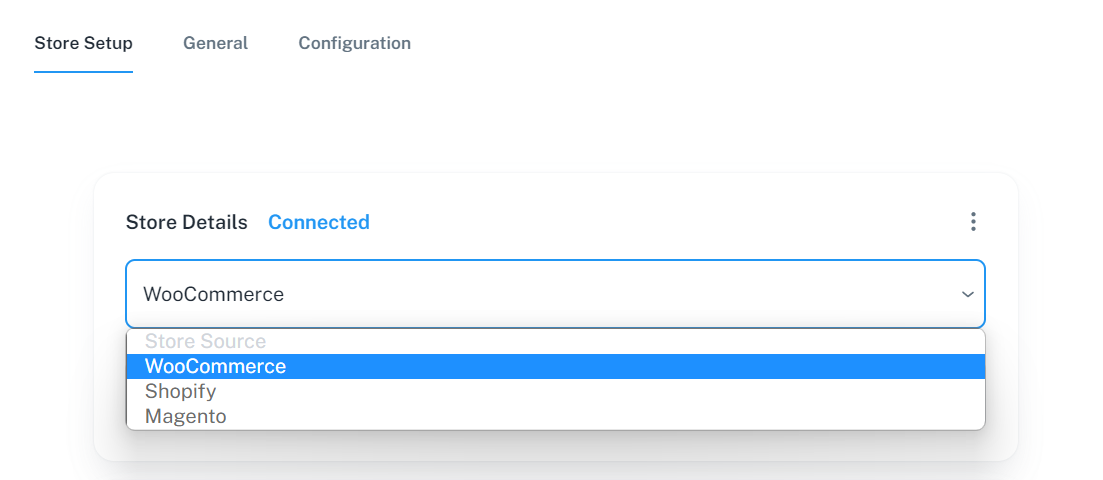The width and height of the screenshot is (1103, 480).
Task: Click blank space right of the Magento label
Action: pyautogui.click(x=600, y=416)
